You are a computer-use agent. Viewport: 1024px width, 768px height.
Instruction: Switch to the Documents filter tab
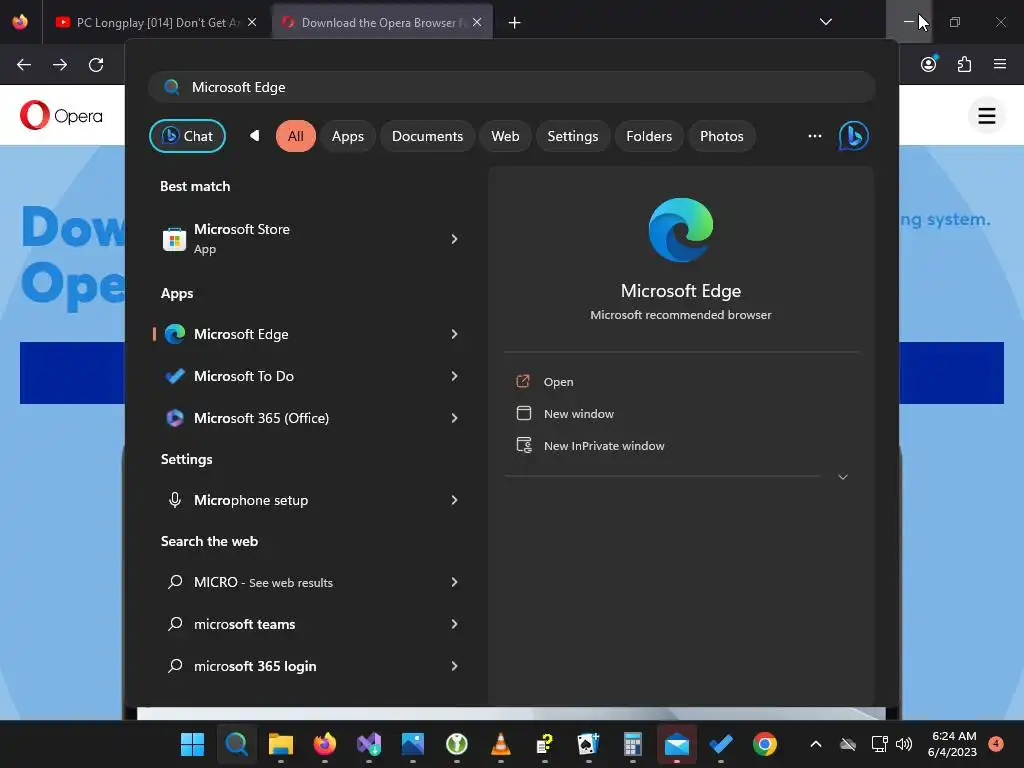pyautogui.click(x=427, y=136)
